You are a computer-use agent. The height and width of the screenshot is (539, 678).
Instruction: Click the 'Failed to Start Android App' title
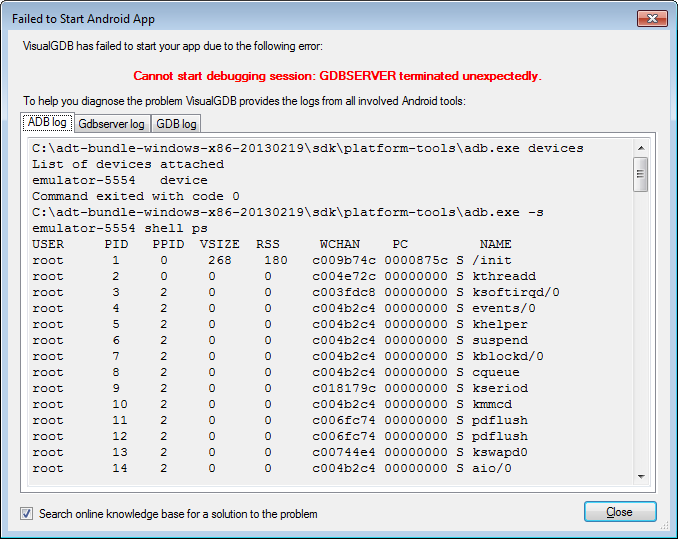pyautogui.click(x=83, y=19)
